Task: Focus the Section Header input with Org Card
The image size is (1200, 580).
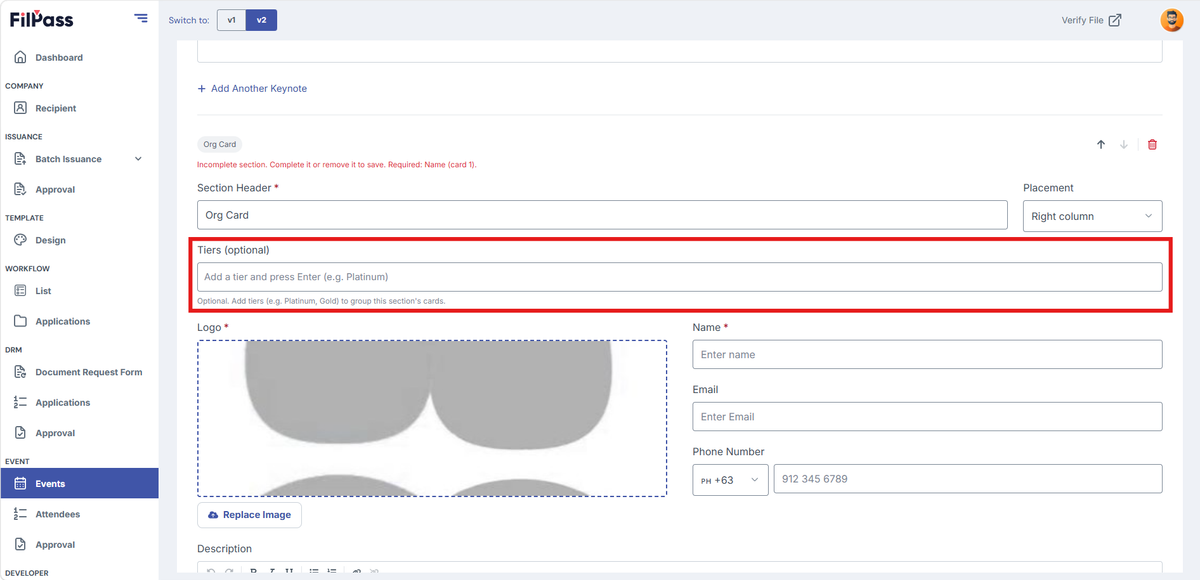Action: click(602, 215)
